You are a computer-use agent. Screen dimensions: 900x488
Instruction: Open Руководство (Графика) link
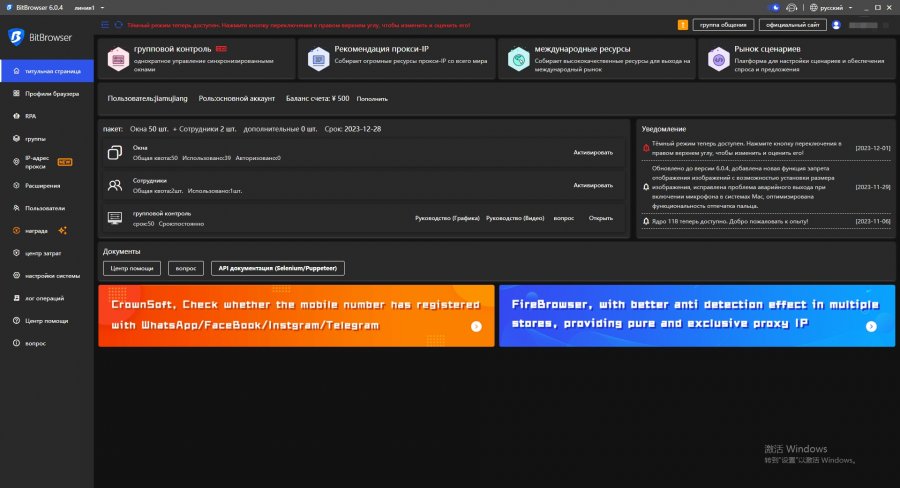pos(447,218)
